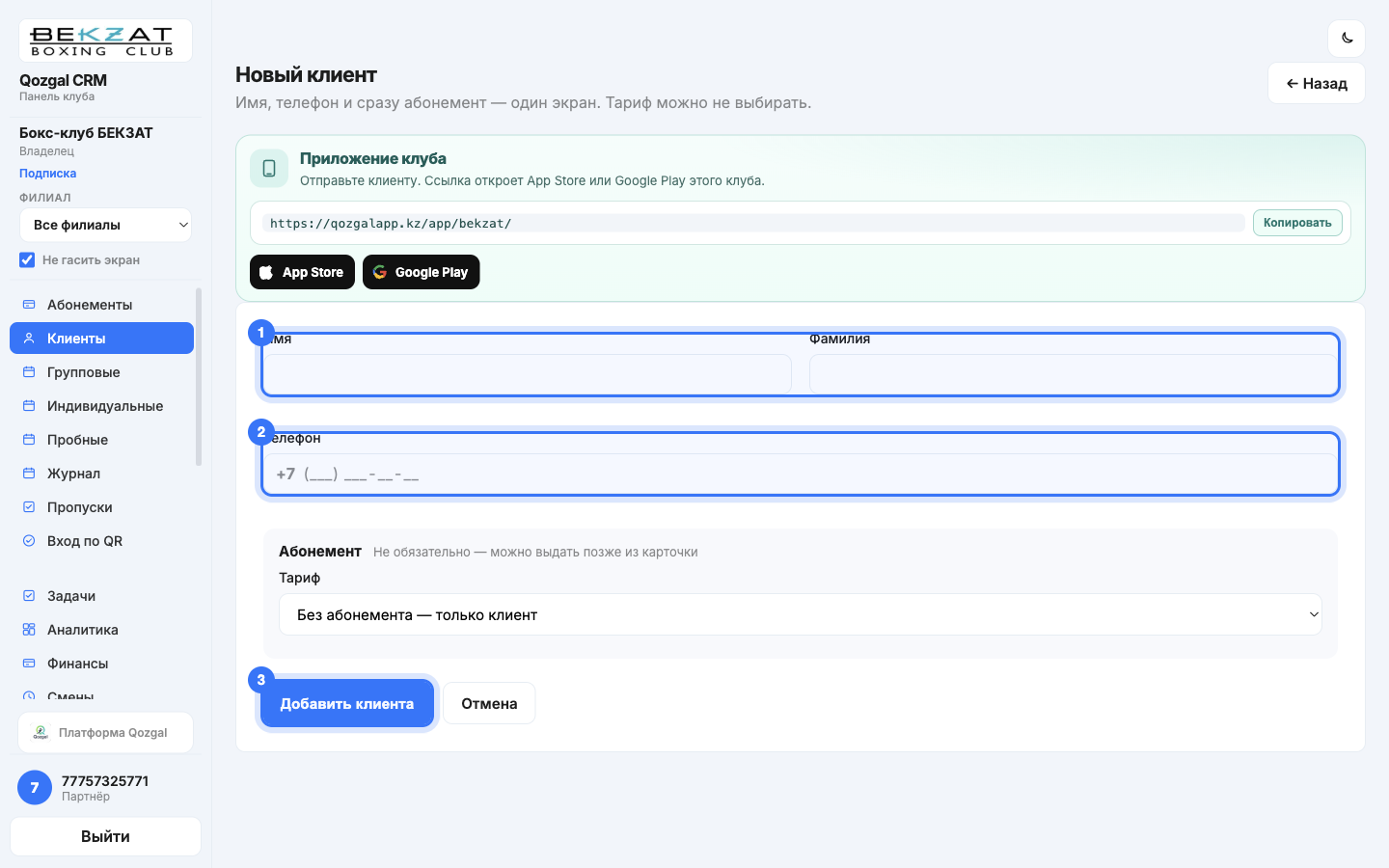1389x868 pixels.
Task: Click the Клиенты person icon
Action: pyautogui.click(x=29, y=339)
